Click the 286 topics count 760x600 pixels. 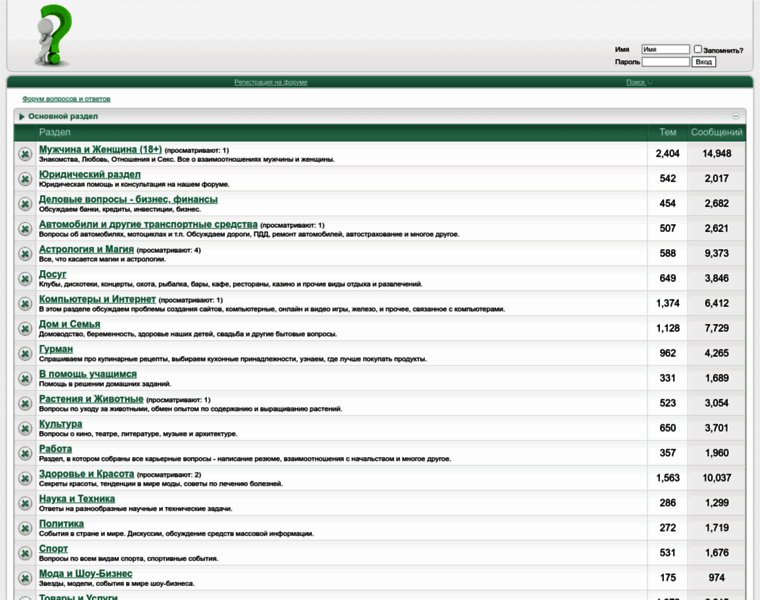coord(667,503)
